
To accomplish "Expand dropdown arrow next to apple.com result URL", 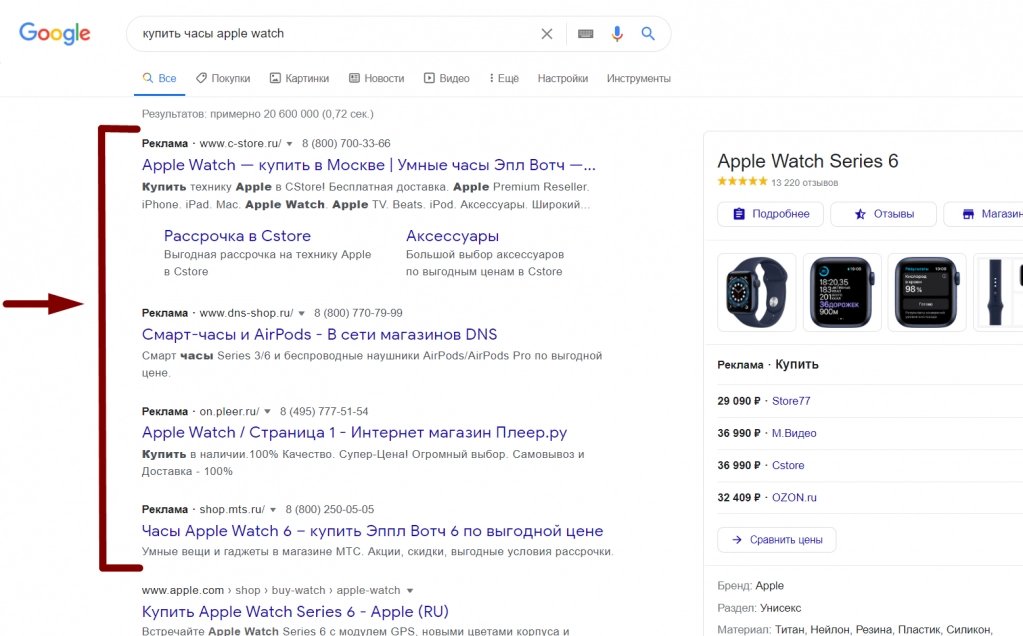I will tap(410, 591).
